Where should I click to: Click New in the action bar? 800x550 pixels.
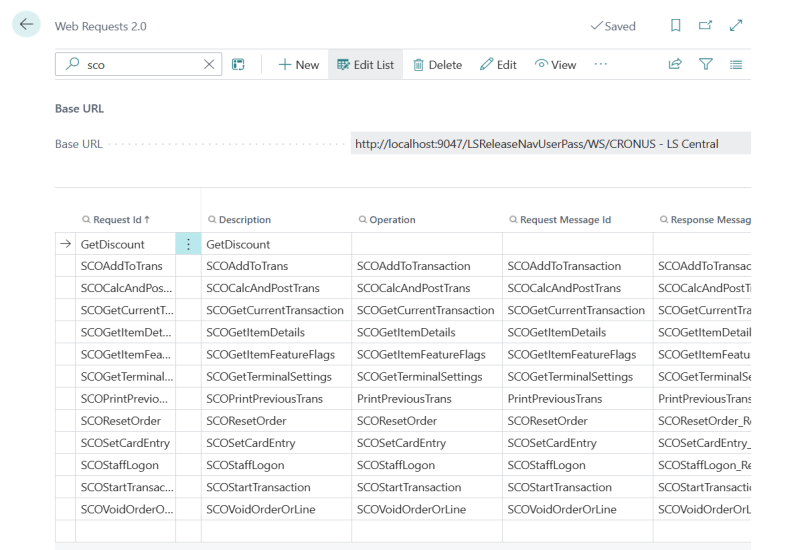[298, 65]
